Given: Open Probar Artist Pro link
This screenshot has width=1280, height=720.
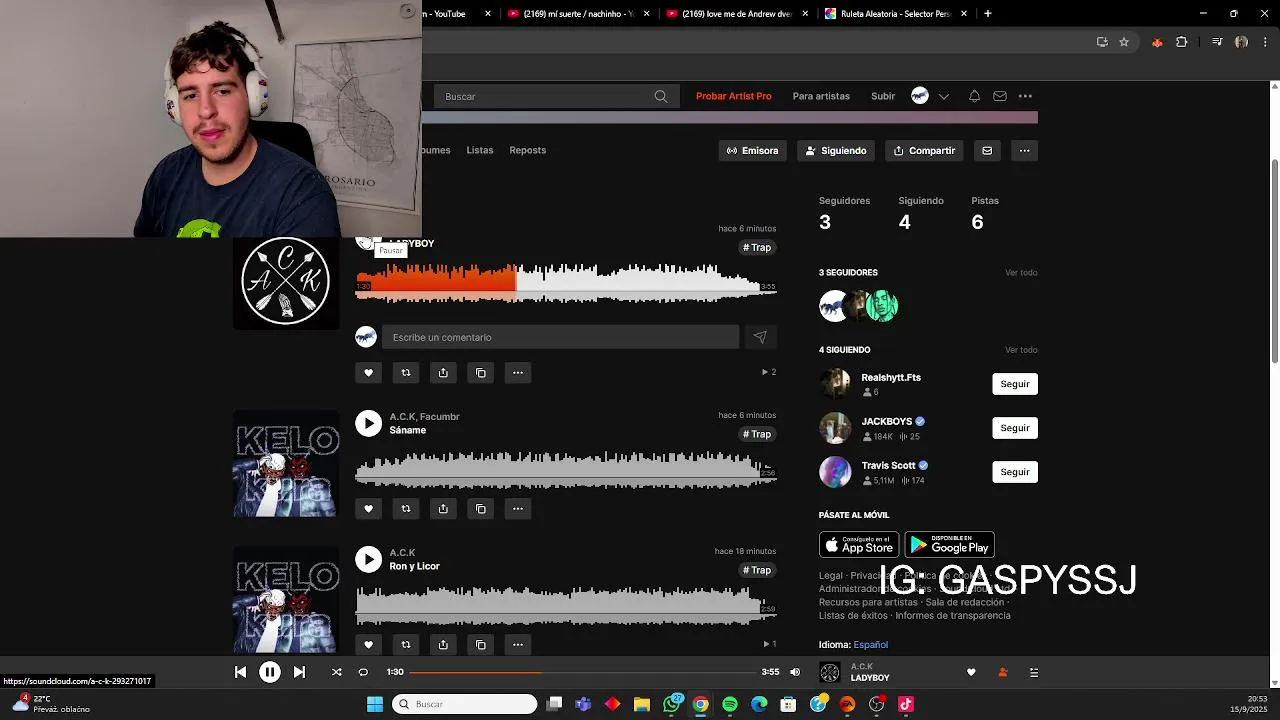Looking at the screenshot, I should [734, 96].
